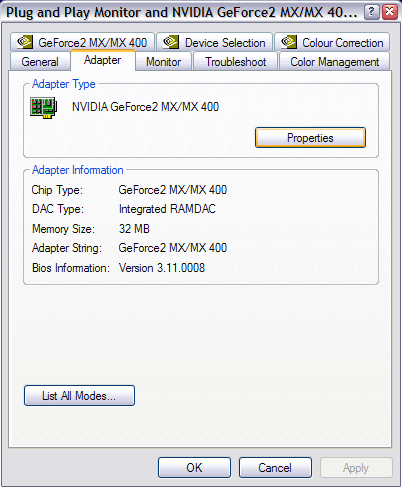Open the Monitor tab
Image resolution: width=402 pixels, height=488 pixels.
point(163,62)
